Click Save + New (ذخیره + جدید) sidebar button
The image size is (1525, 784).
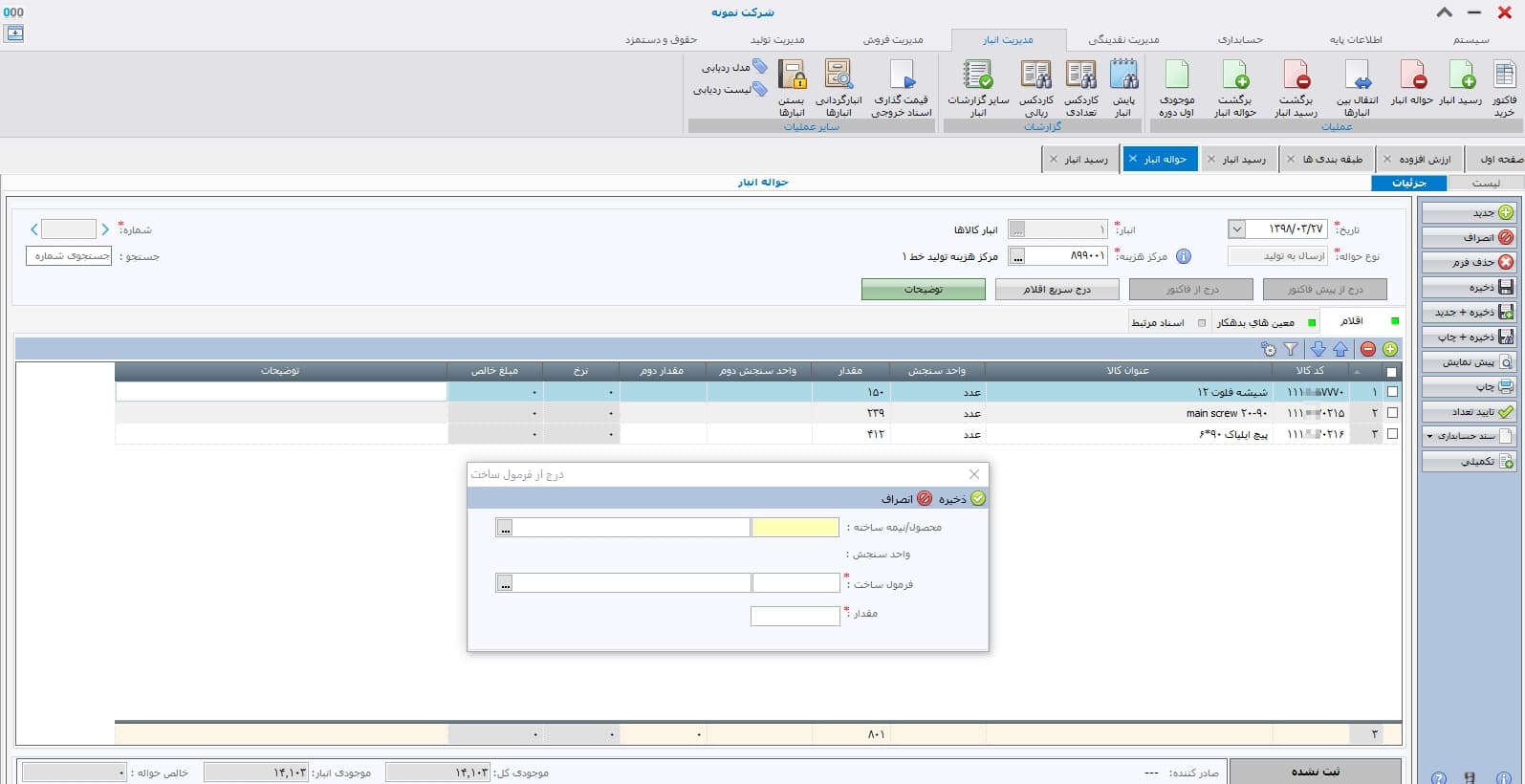pyautogui.click(x=1469, y=312)
